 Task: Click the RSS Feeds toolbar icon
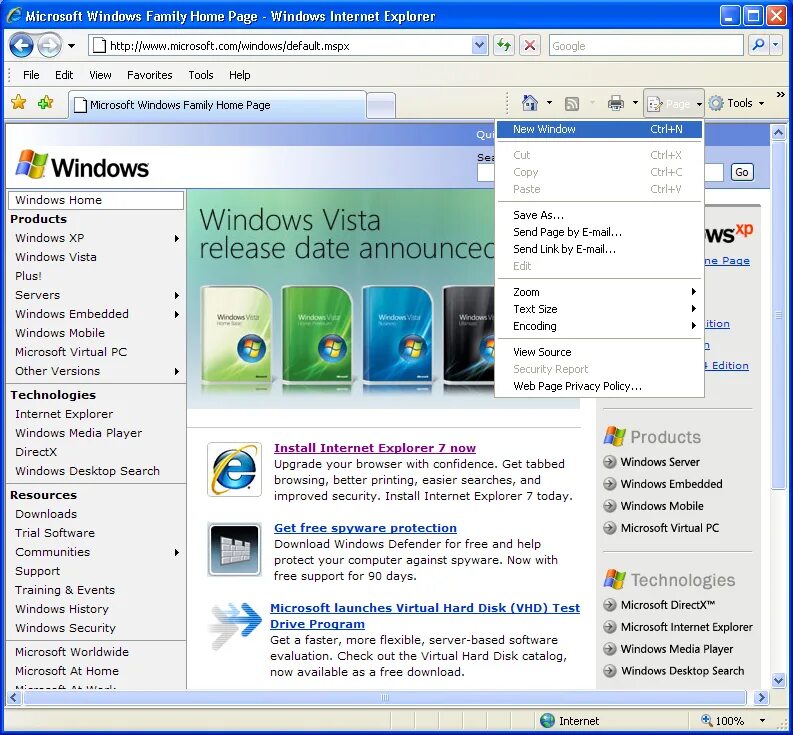(571, 104)
